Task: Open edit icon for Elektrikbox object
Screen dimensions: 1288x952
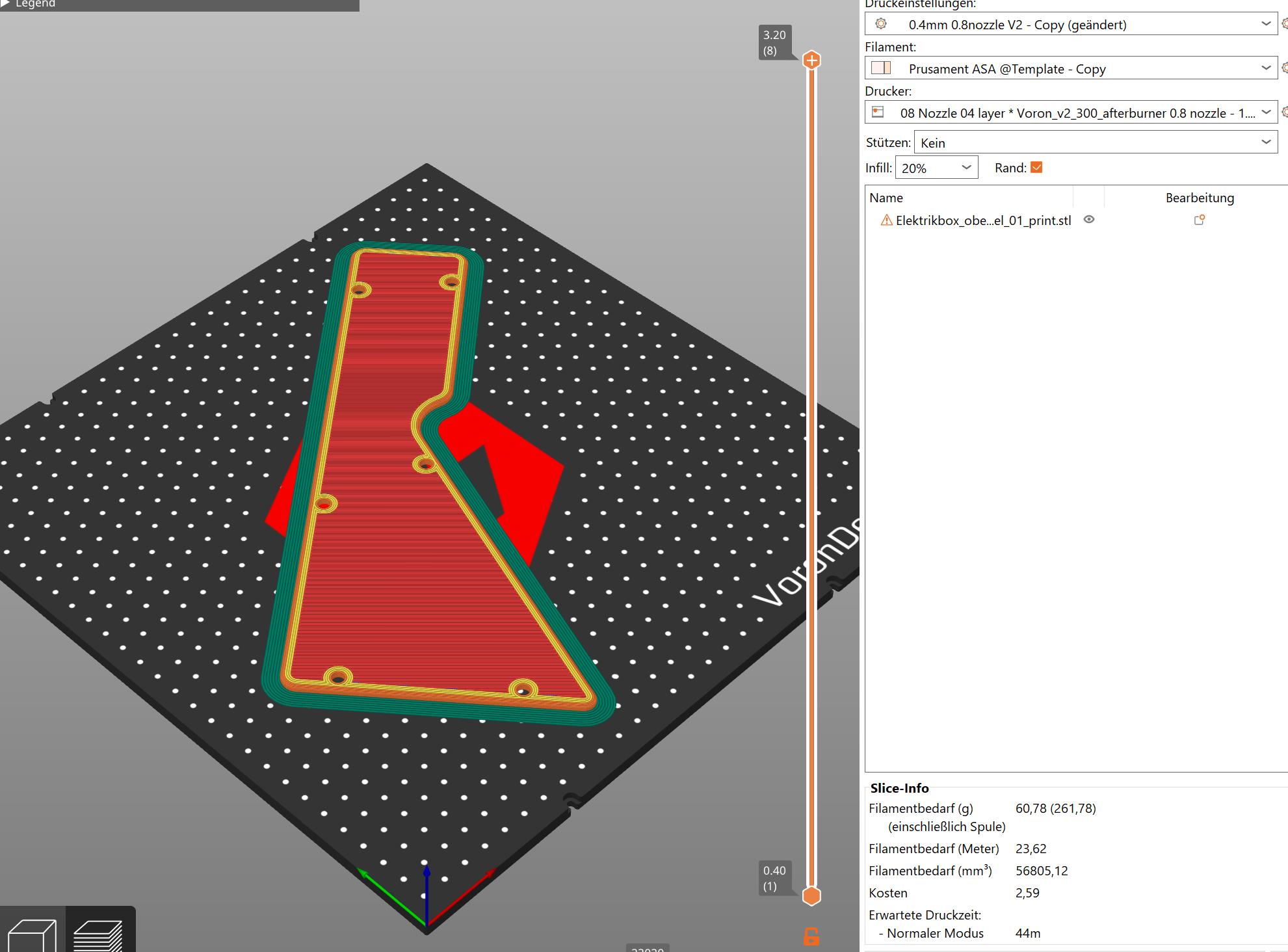Action: (1199, 220)
